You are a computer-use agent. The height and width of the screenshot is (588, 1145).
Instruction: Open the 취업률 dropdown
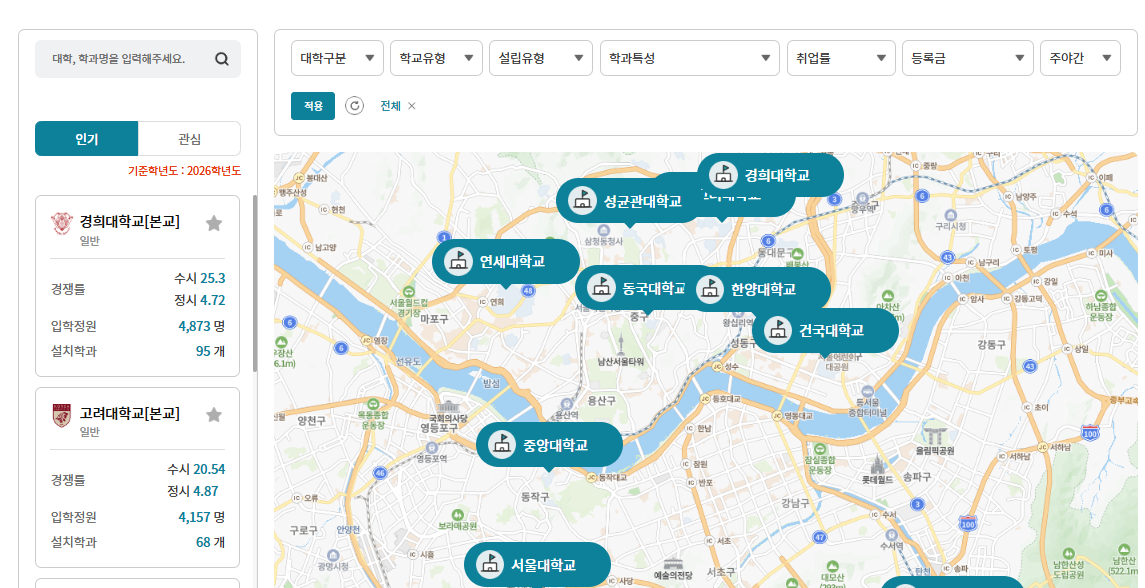[x=841, y=58]
